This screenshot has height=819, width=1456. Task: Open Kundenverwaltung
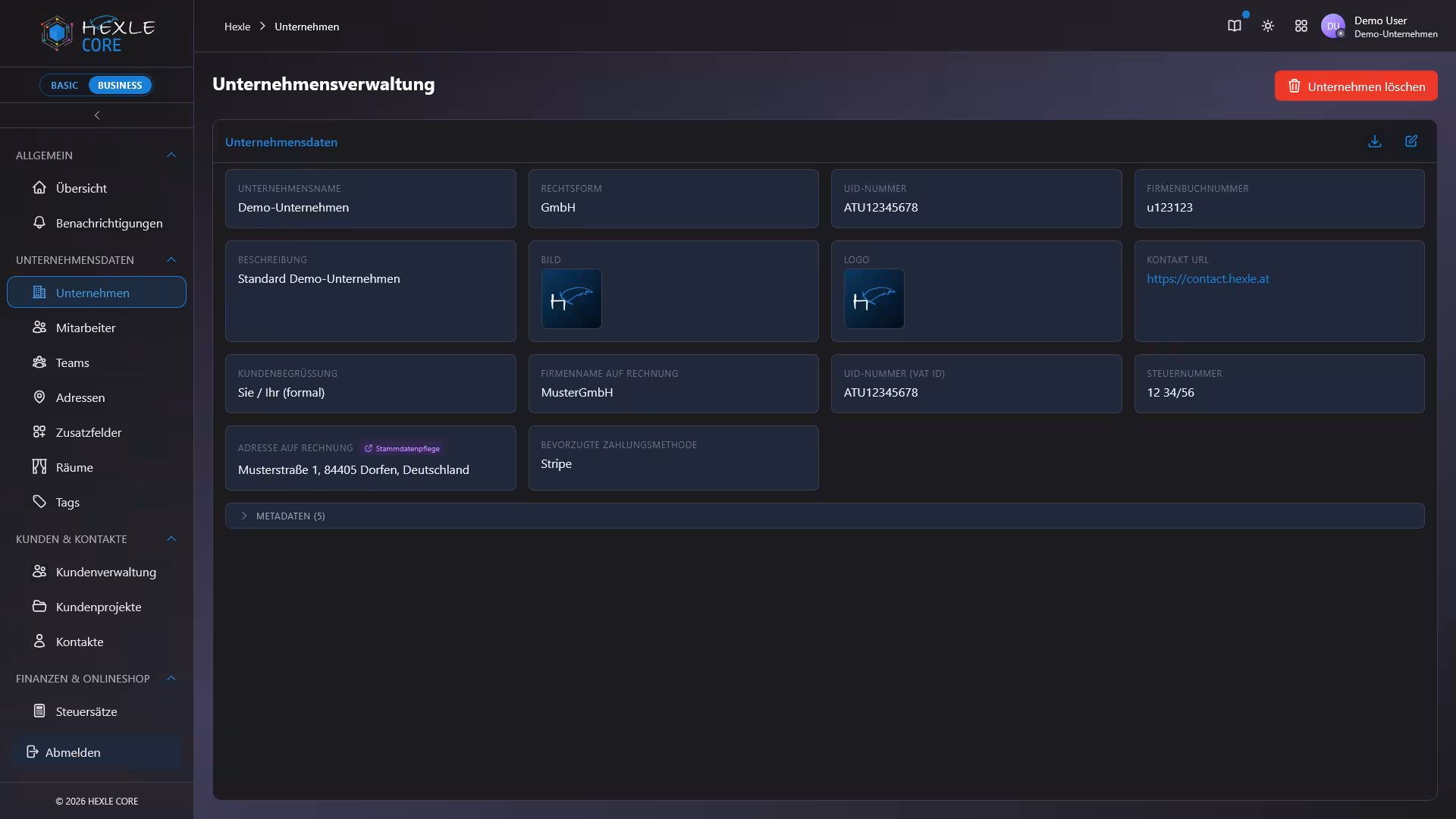click(96, 572)
